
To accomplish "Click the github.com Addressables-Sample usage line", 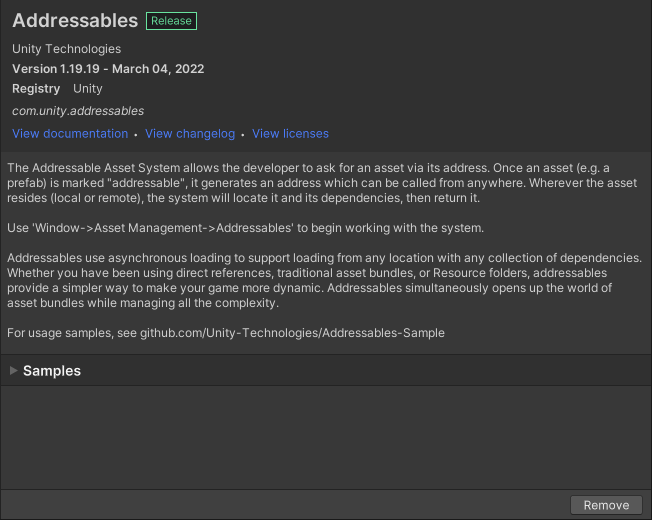I will 225,333.
